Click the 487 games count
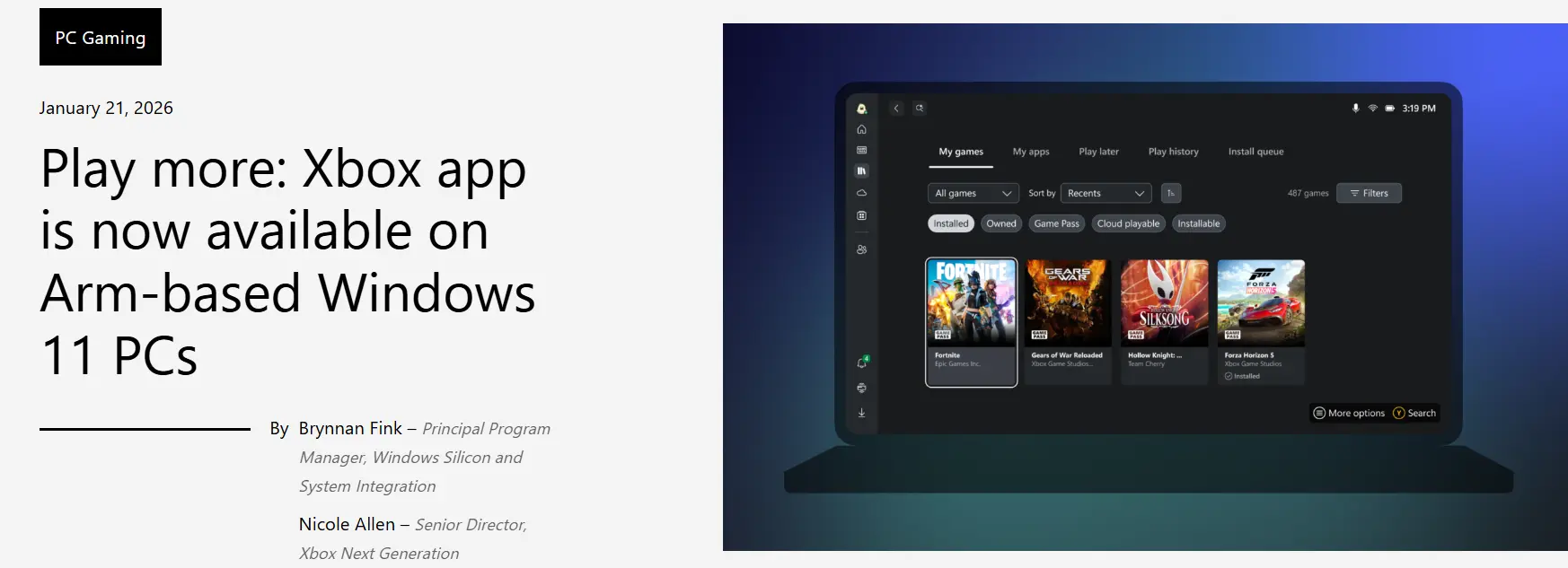Screen dimensions: 1568x568 [x=1308, y=193]
